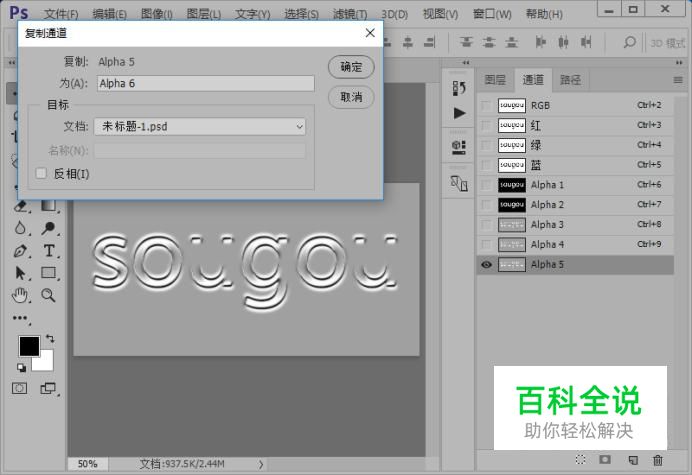Select the Pen tool
Image resolution: width=692 pixels, height=475 pixels.
(20, 251)
